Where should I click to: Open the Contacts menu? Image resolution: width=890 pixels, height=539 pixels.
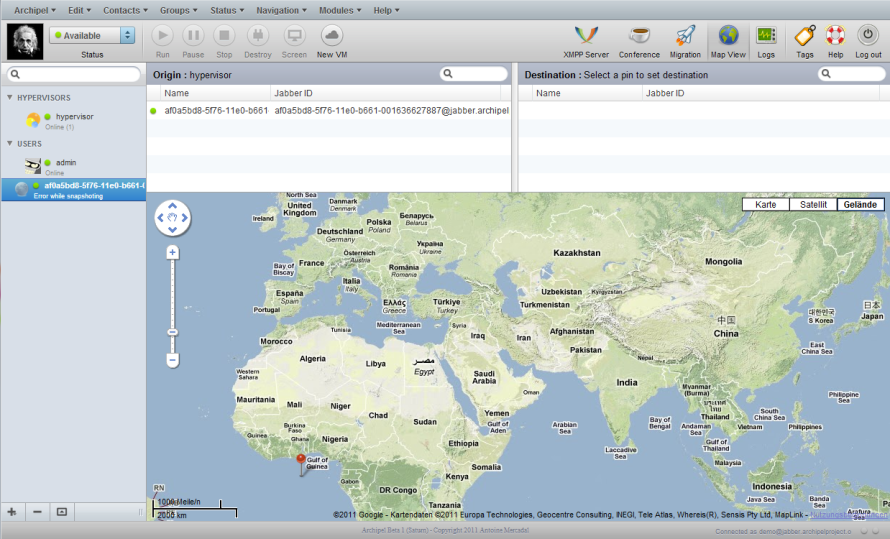125,10
